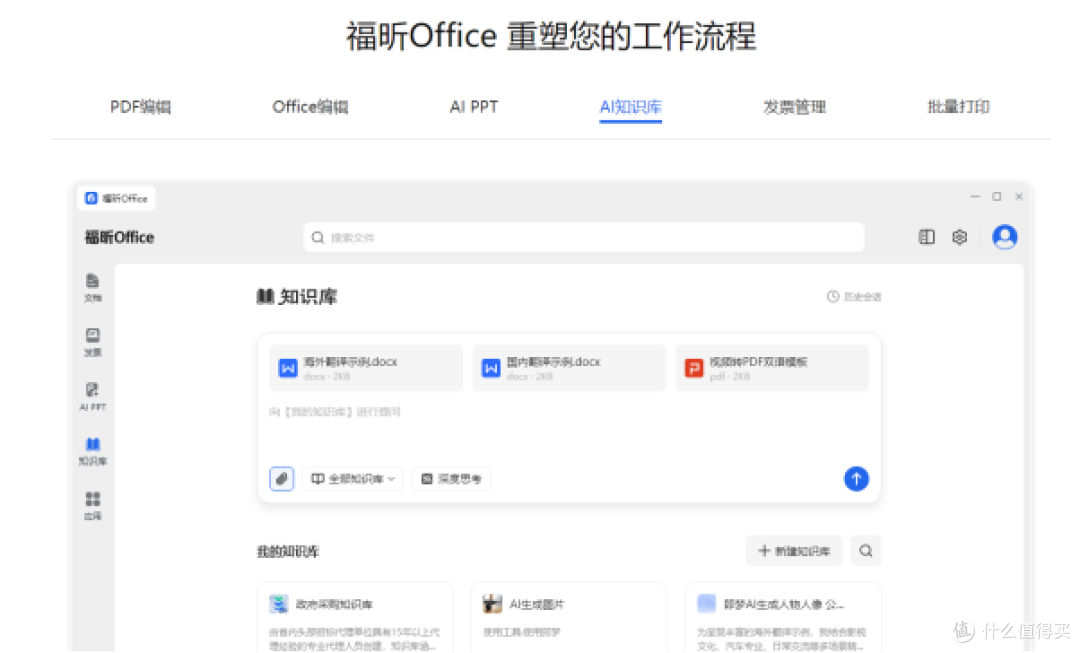1080x653 pixels.
Task: Click the 福昕Office window title tab
Action: tap(116, 198)
